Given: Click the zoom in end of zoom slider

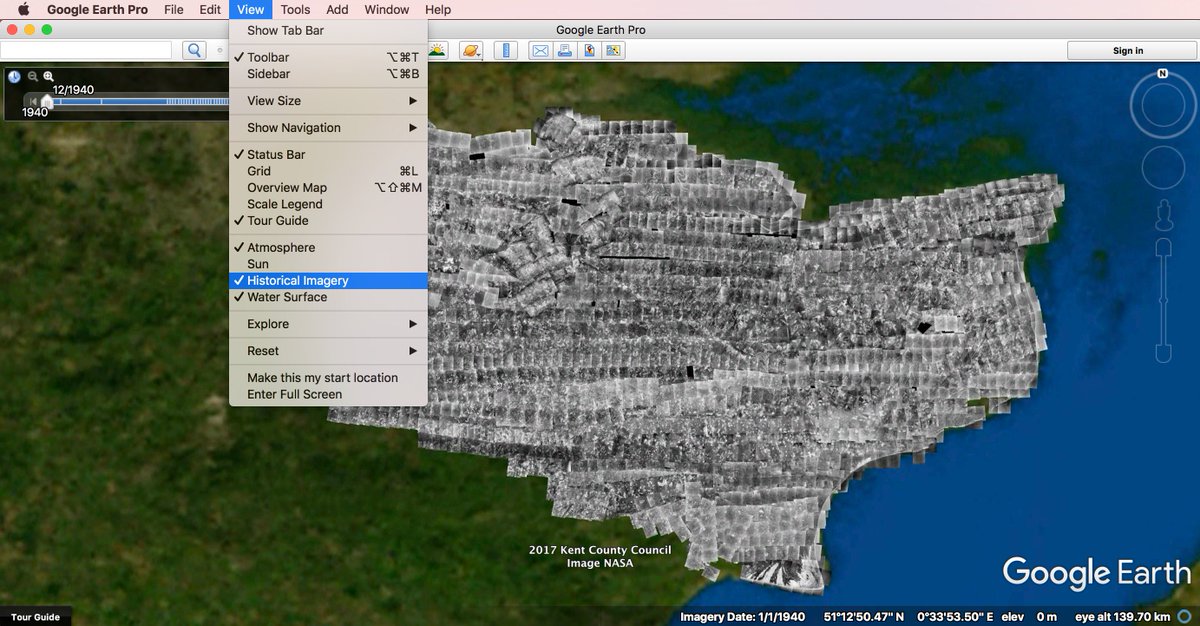Looking at the screenshot, I should pos(1162,247).
